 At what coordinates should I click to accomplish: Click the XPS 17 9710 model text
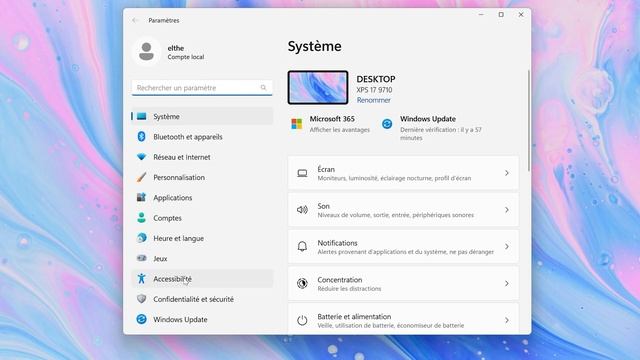click(374, 90)
